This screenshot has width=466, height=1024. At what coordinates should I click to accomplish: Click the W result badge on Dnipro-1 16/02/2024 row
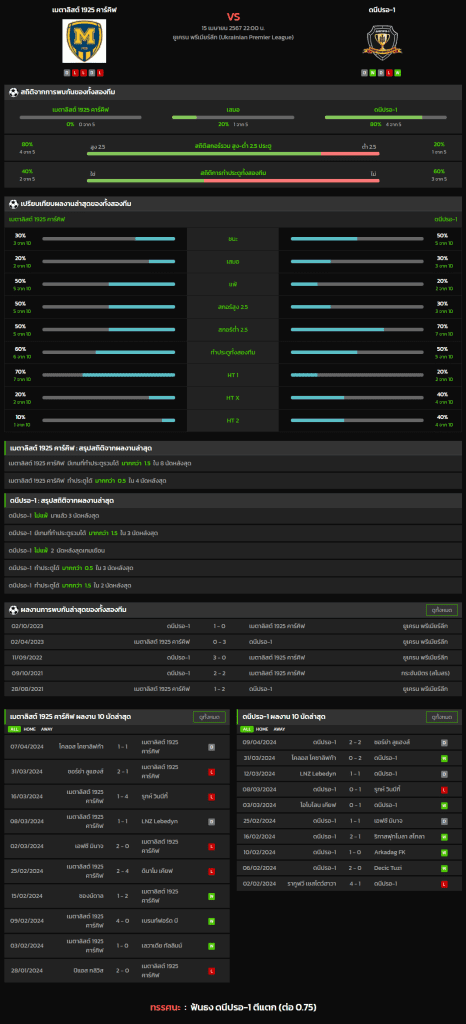pyautogui.click(x=444, y=837)
